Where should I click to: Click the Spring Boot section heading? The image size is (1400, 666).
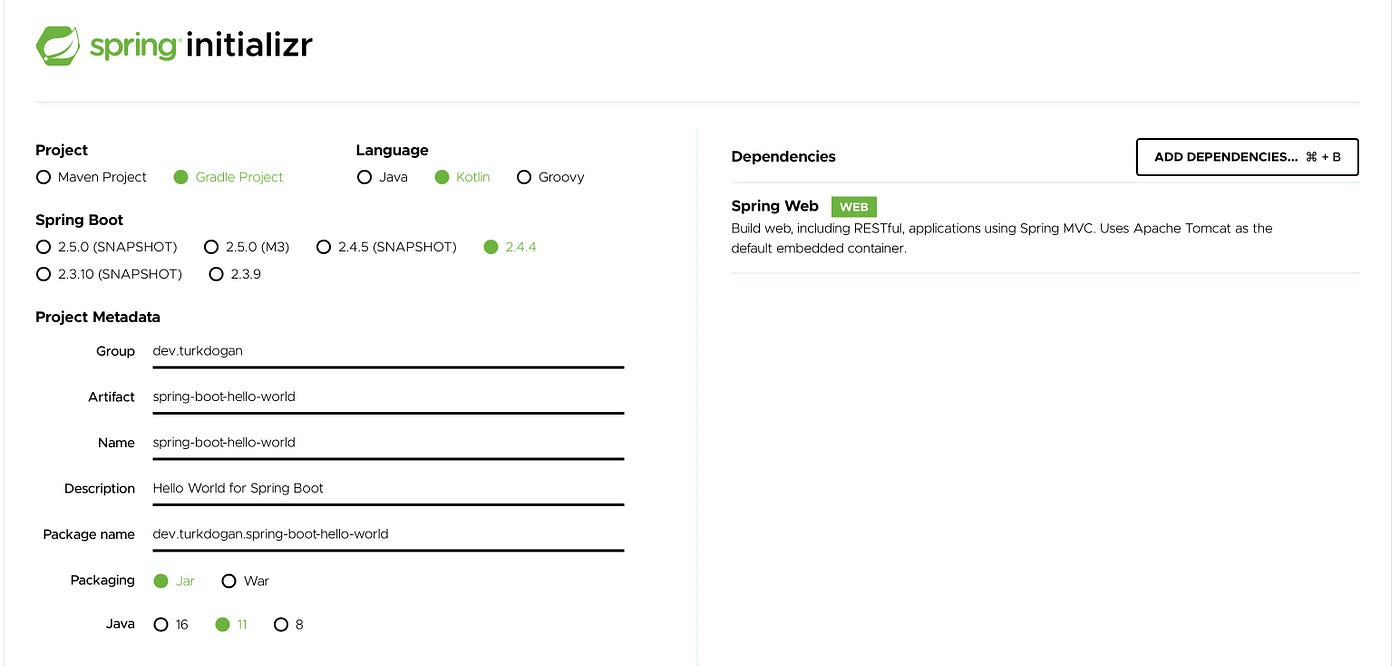point(79,220)
